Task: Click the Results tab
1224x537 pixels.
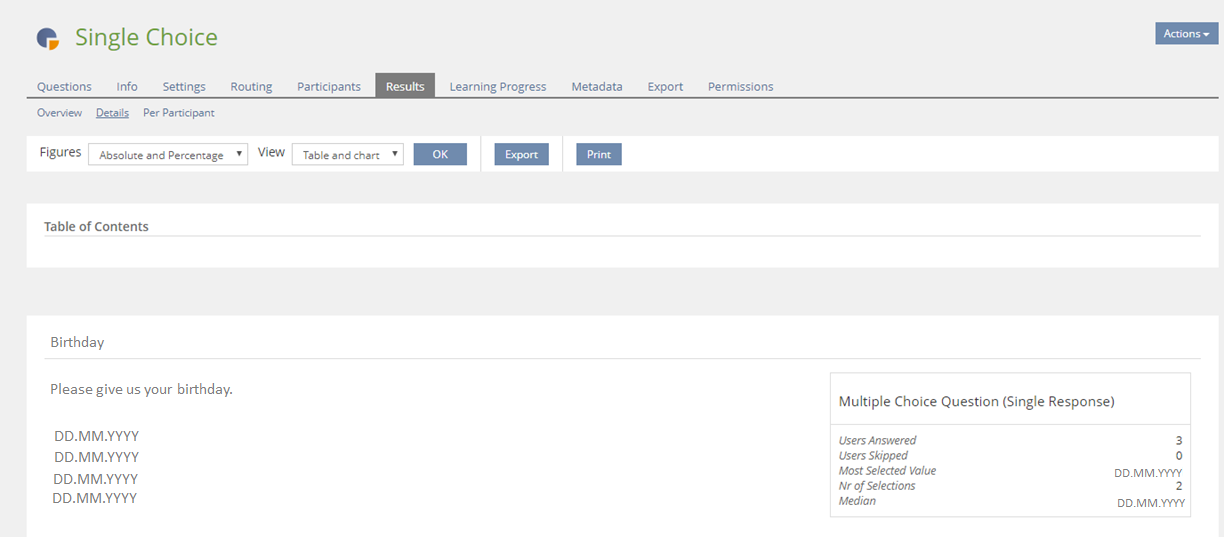Action: (x=405, y=87)
